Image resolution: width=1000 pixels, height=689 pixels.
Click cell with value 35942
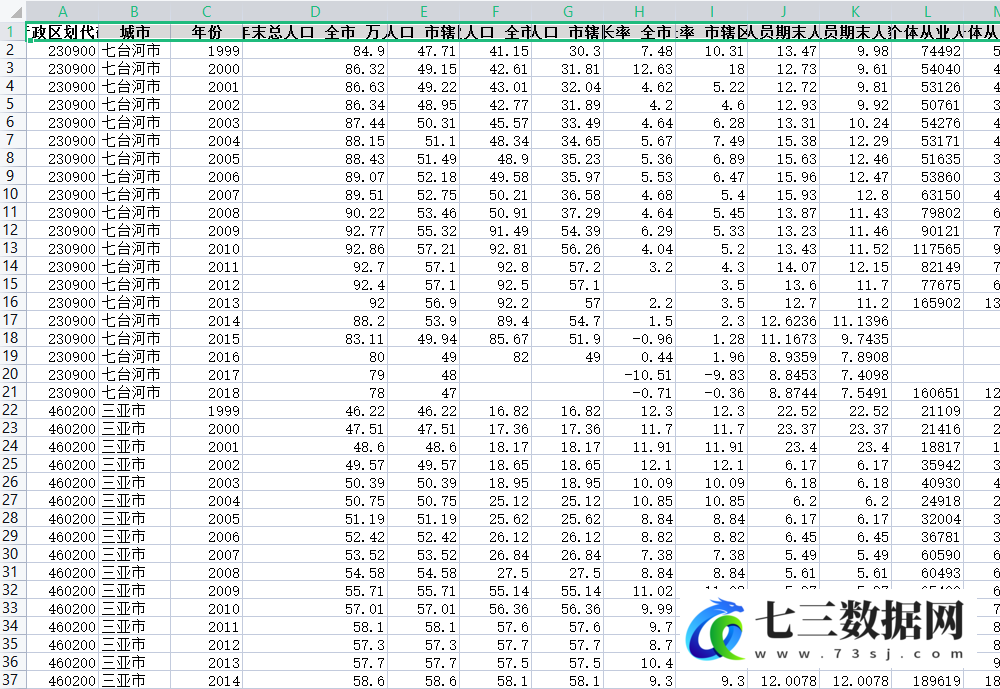(x=928, y=465)
